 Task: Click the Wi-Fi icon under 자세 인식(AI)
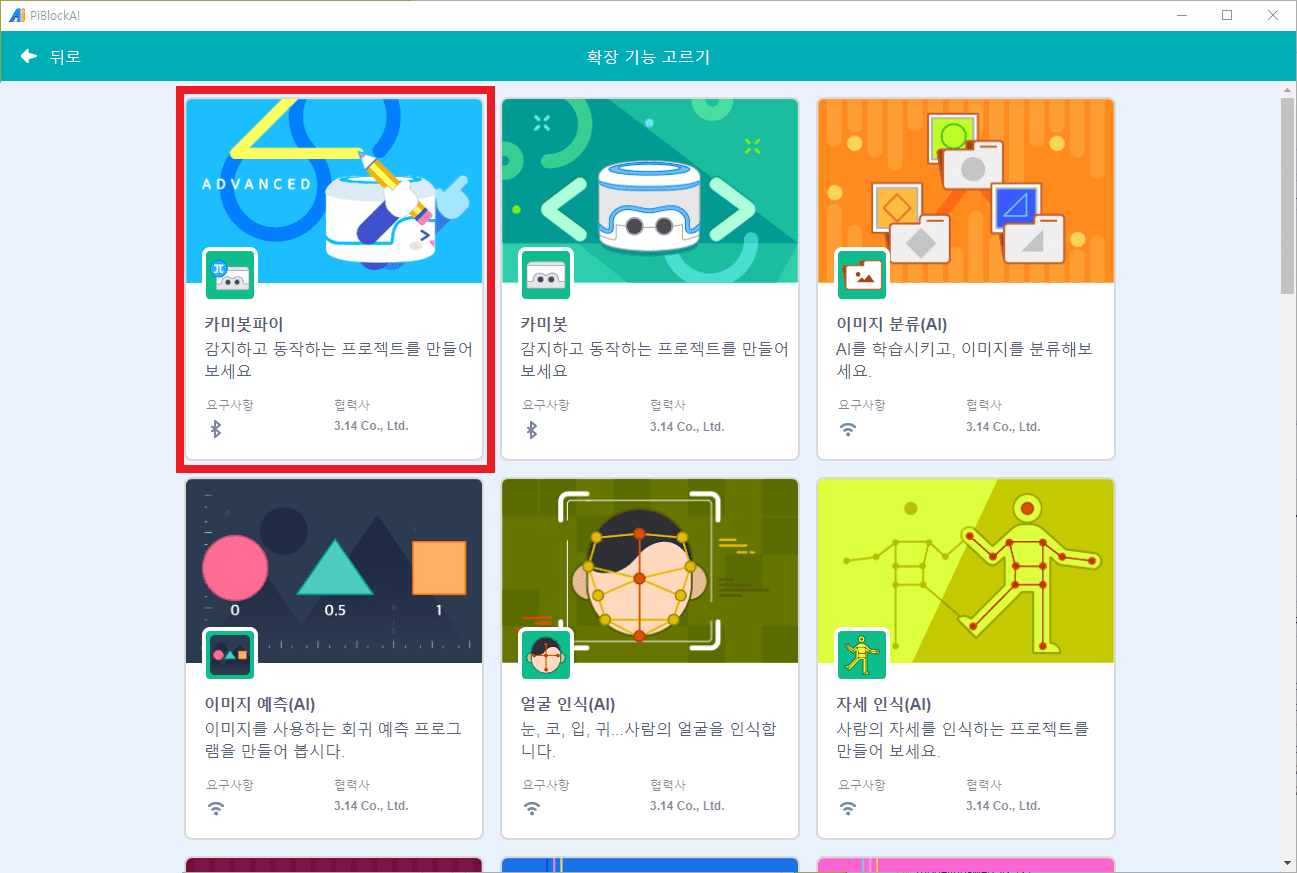[x=848, y=809]
